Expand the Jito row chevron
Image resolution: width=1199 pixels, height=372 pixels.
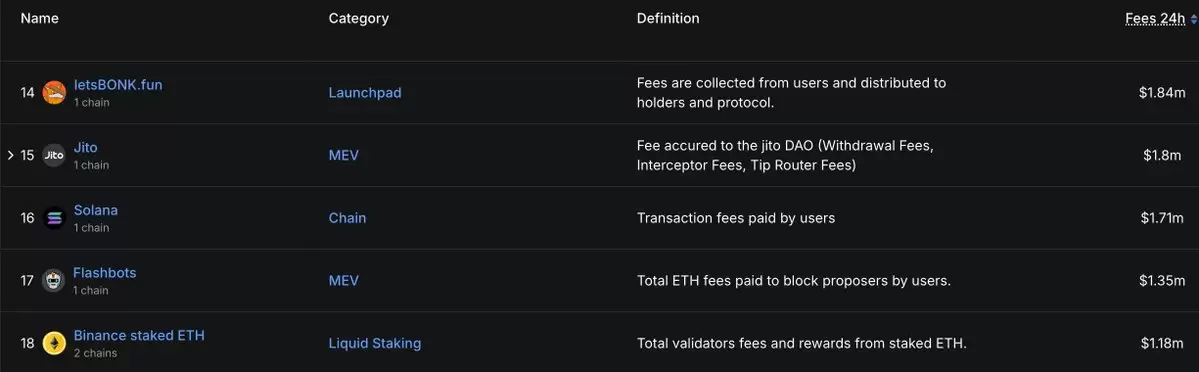pyautogui.click(x=11, y=155)
